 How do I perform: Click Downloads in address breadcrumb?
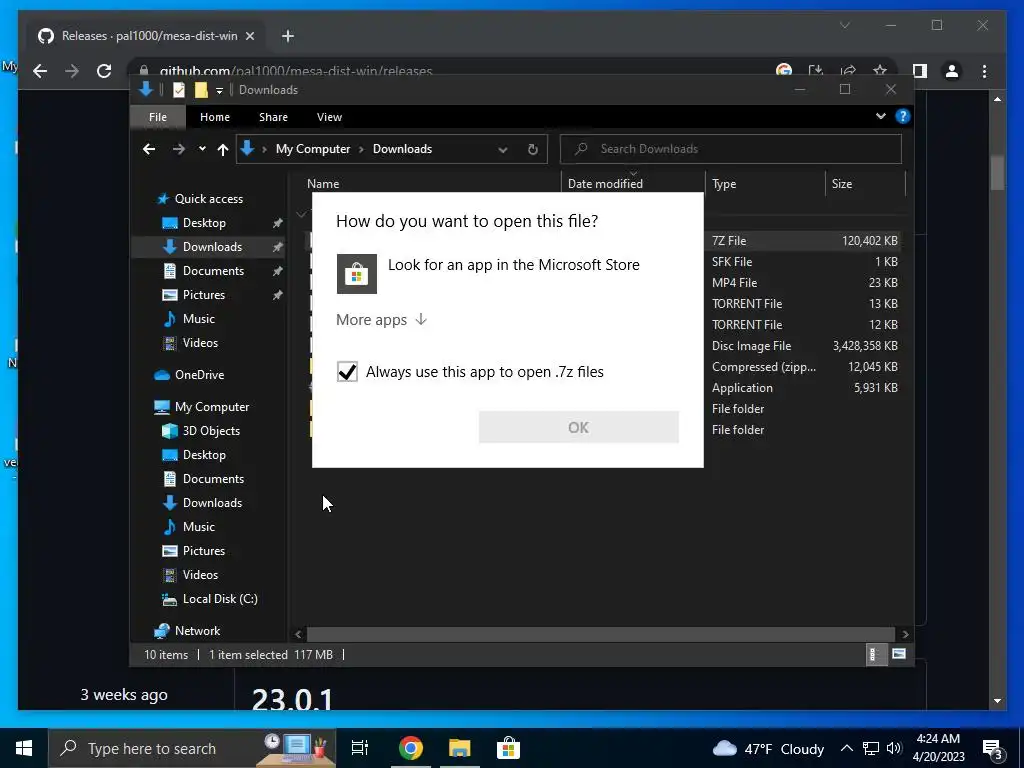click(x=402, y=149)
